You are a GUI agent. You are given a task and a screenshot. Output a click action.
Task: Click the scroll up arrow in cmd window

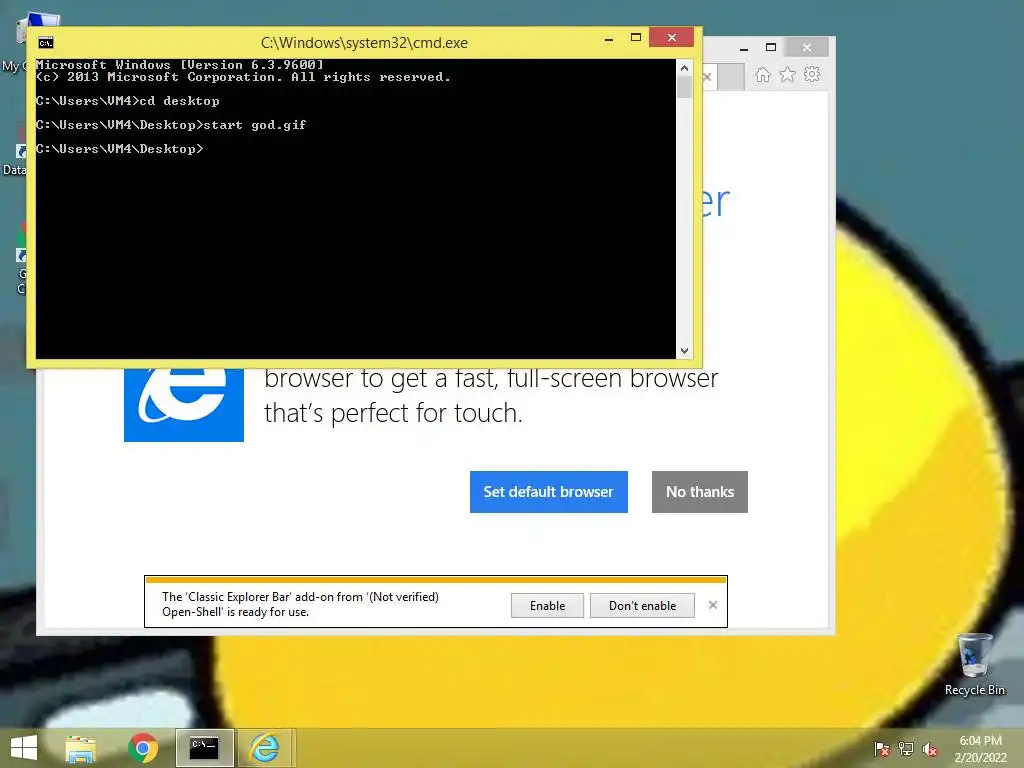[x=684, y=68]
